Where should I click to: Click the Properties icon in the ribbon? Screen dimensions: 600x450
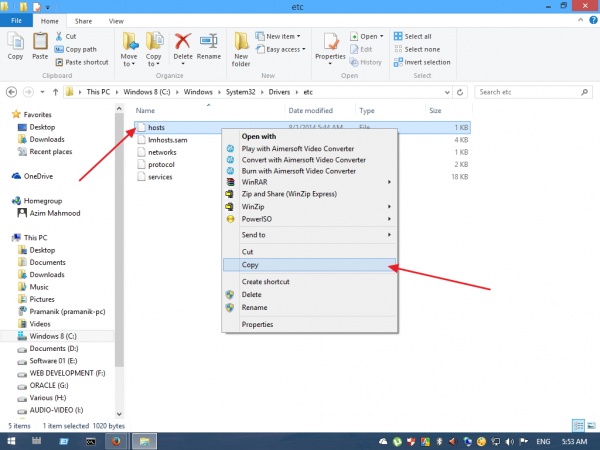click(330, 41)
